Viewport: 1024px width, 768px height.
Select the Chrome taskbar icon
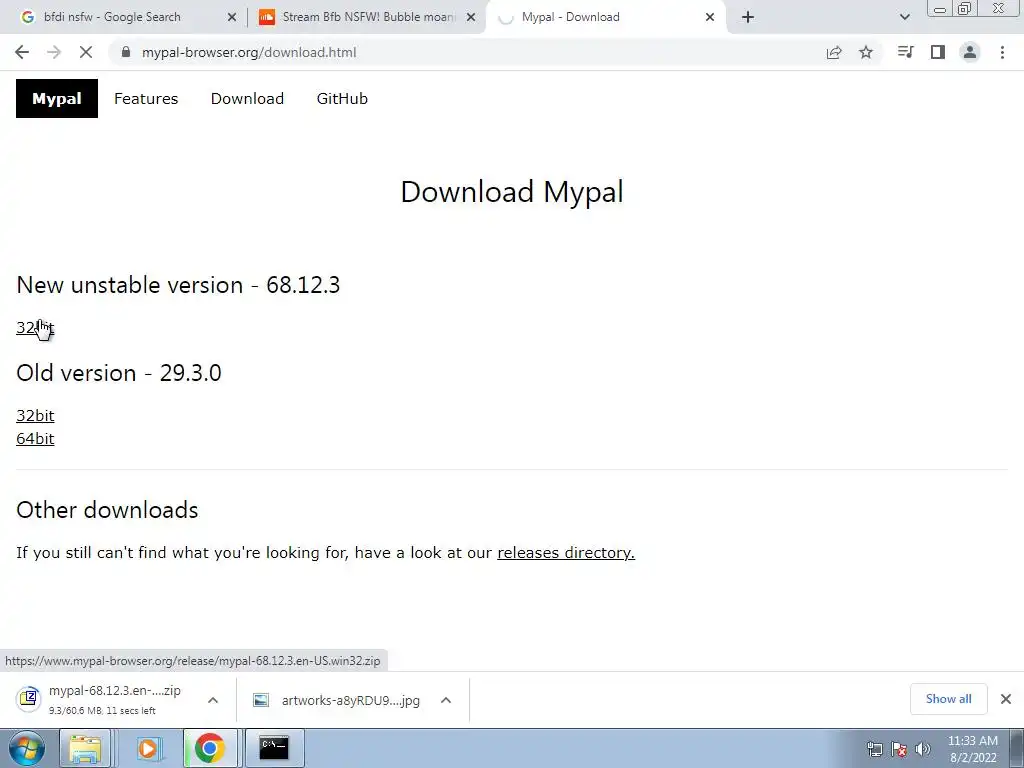click(209, 748)
